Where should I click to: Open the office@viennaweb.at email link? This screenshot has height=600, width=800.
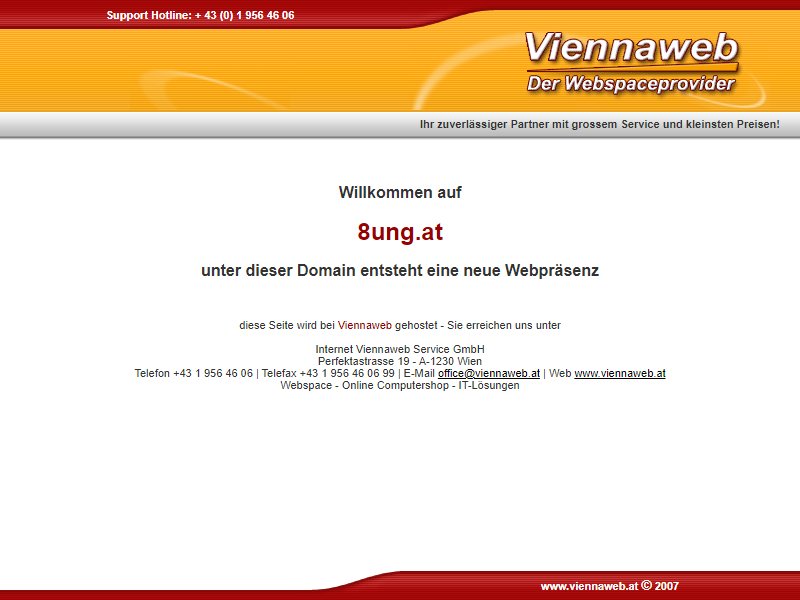pyautogui.click(x=489, y=373)
